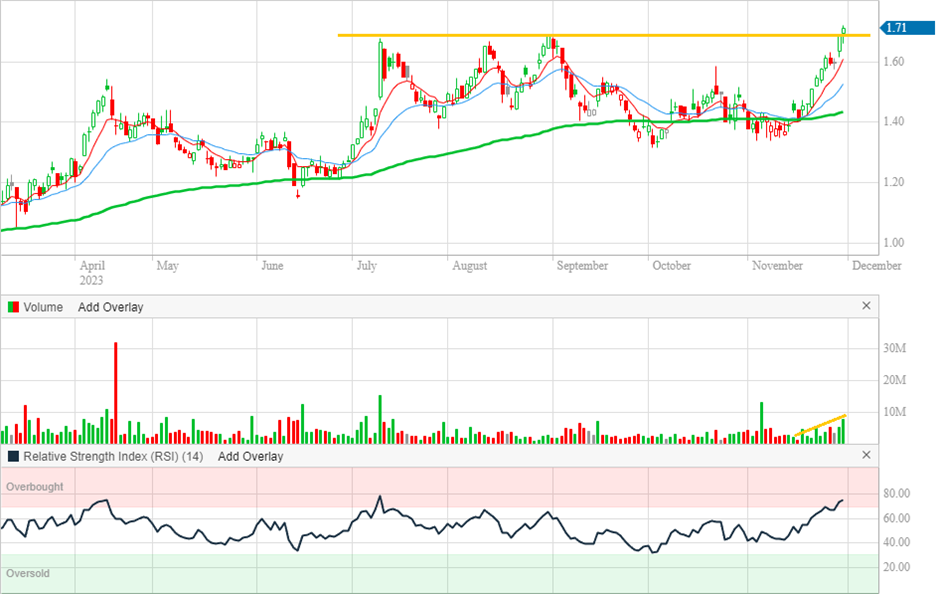Open Add Overlay for the RSI panel

(x=250, y=456)
